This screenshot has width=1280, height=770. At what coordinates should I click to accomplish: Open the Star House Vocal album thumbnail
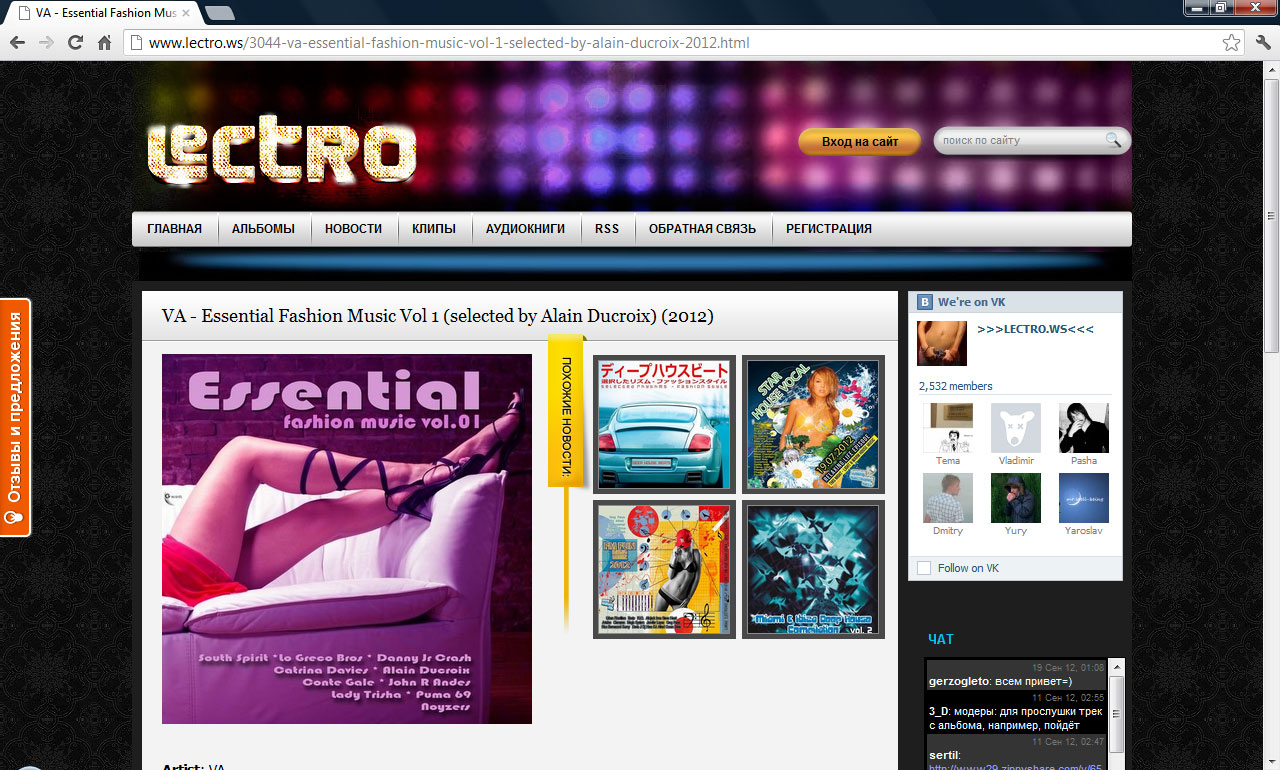[813, 425]
